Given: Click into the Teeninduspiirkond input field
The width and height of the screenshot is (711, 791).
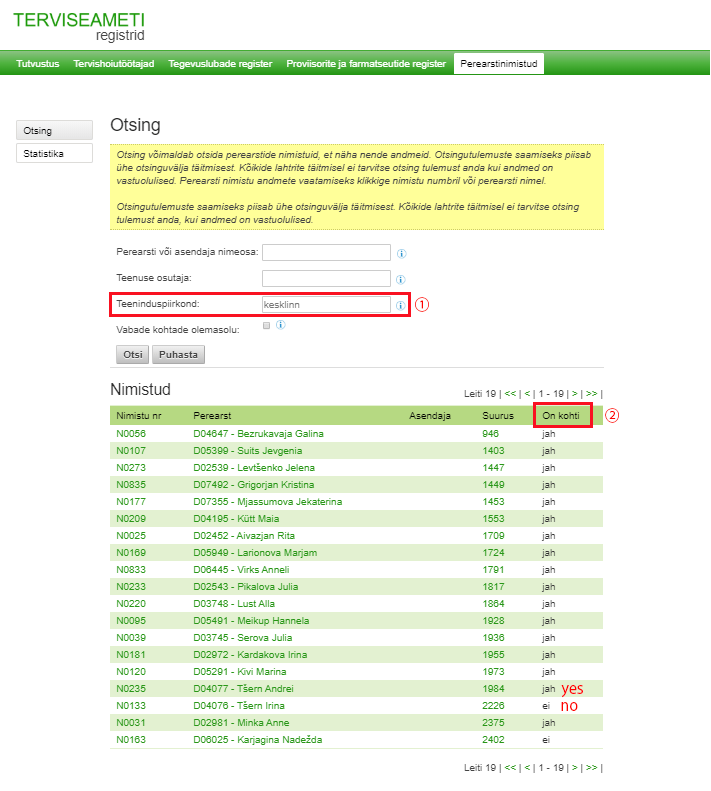Looking at the screenshot, I should tap(325, 305).
